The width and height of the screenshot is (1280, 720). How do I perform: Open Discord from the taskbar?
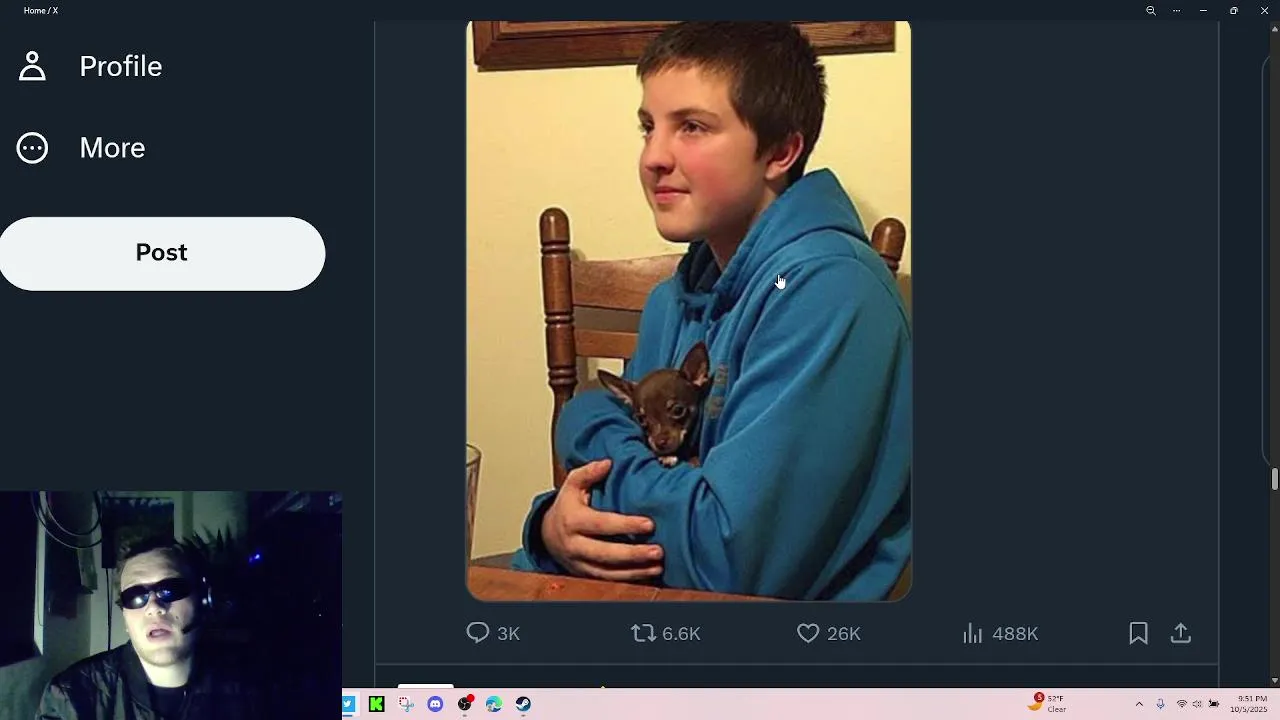[435, 704]
